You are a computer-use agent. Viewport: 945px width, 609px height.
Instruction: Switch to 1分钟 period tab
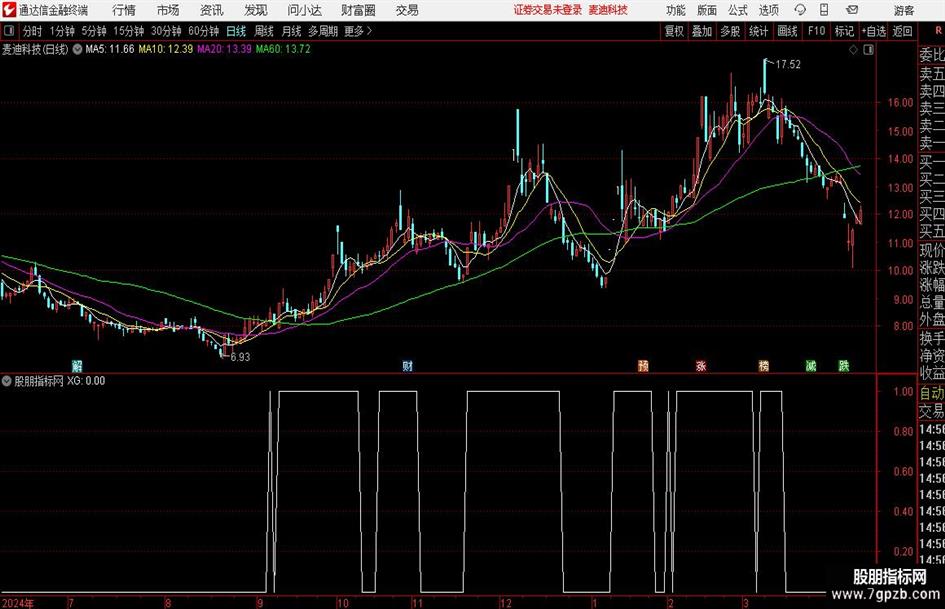tap(61, 31)
